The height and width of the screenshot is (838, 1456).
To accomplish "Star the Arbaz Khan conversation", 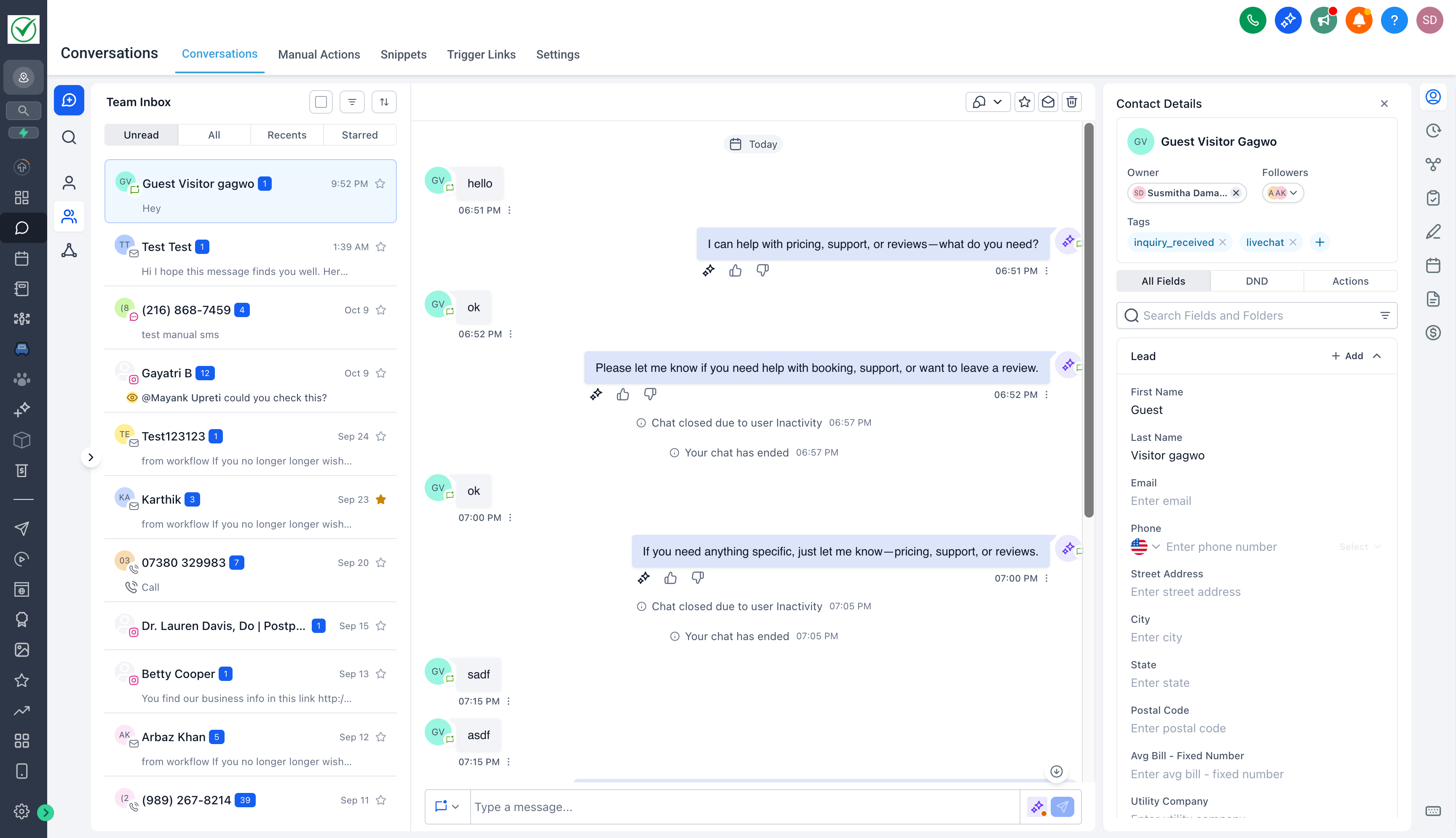I will coord(380,737).
